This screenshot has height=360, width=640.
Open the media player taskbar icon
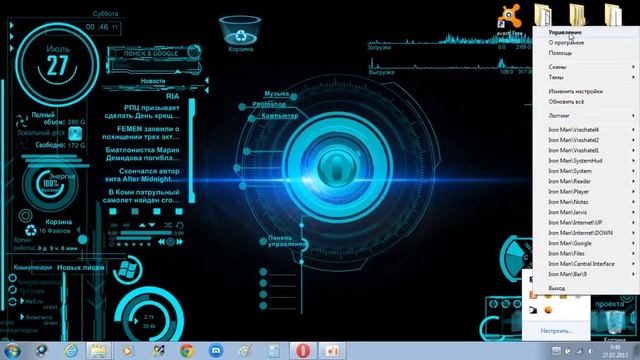pos(128,351)
